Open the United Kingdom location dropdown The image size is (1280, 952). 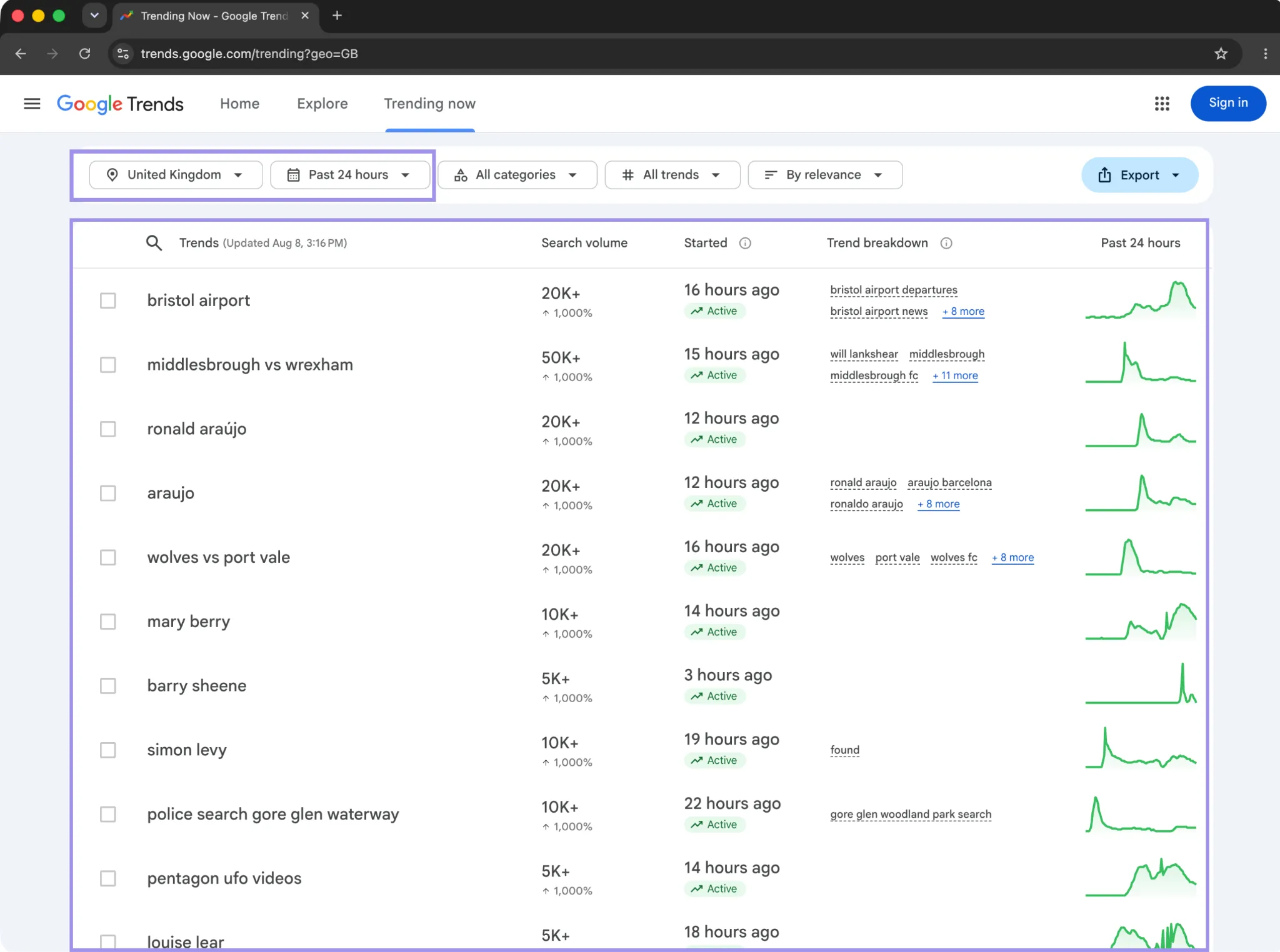[x=176, y=175]
